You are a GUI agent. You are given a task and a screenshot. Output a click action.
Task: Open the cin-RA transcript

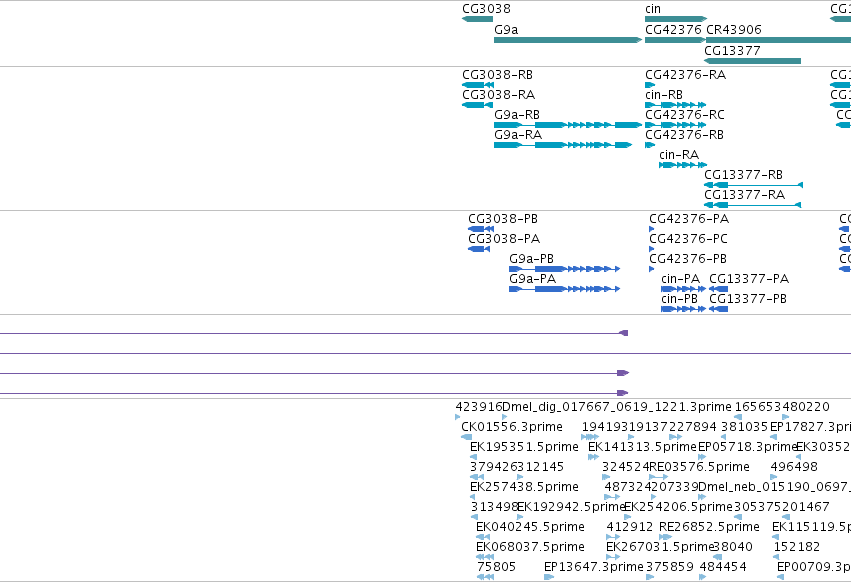(683, 165)
